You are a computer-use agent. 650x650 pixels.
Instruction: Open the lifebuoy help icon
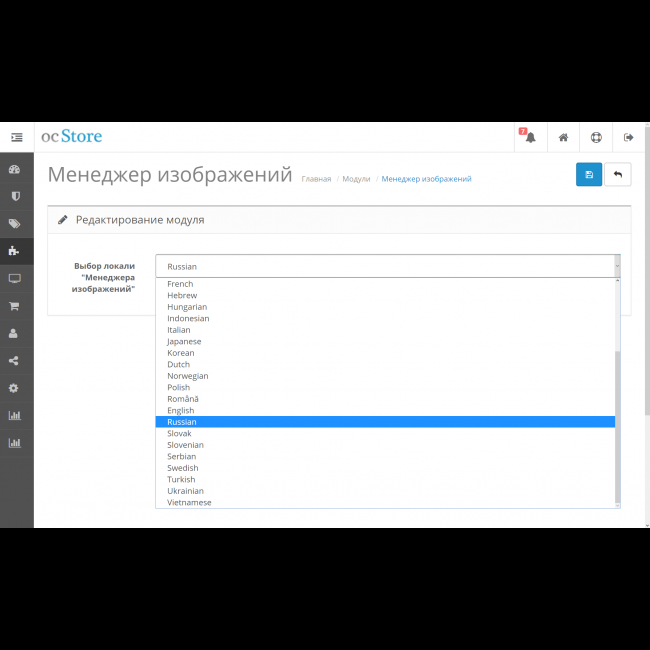coord(596,137)
